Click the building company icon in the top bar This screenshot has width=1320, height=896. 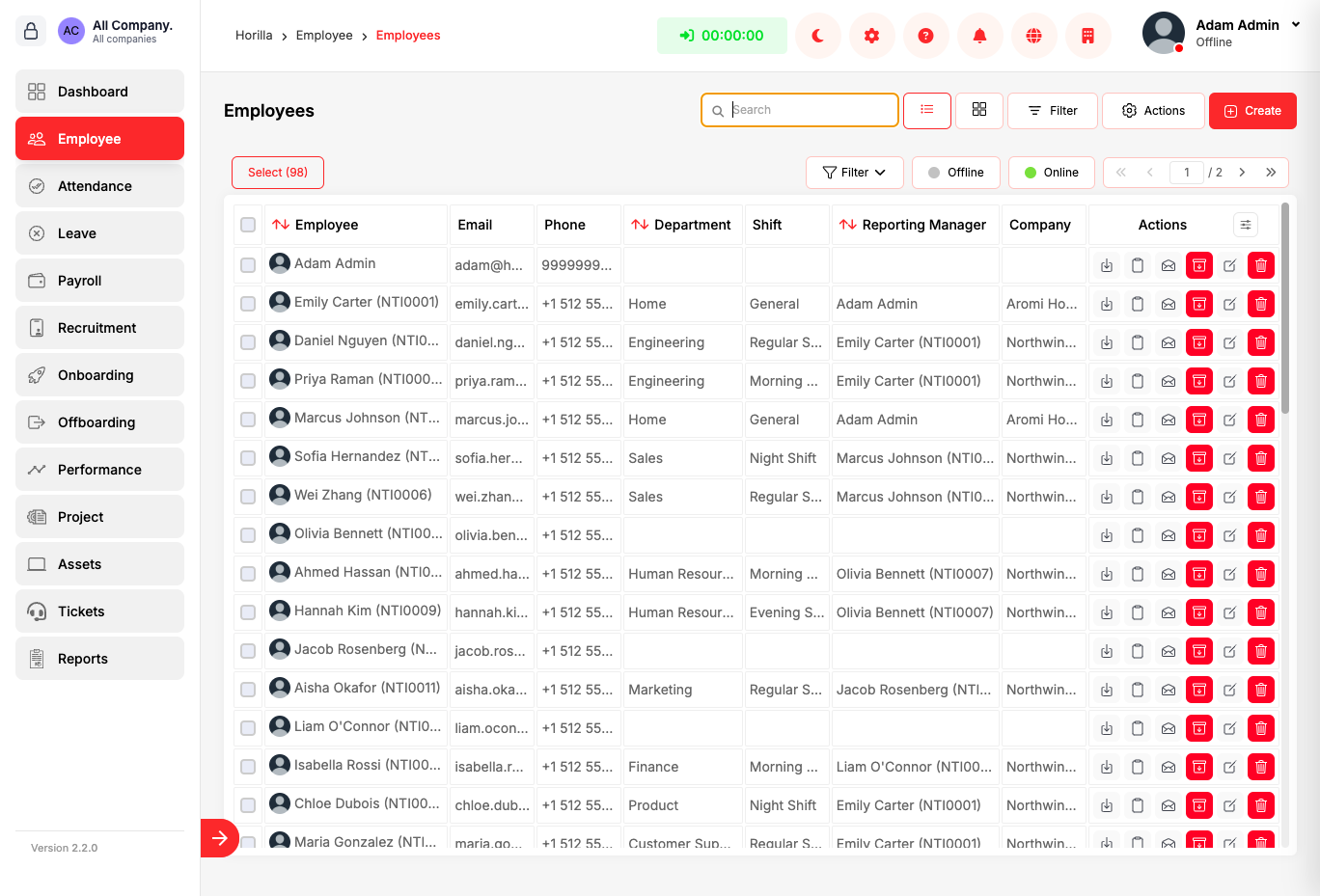coord(1088,36)
